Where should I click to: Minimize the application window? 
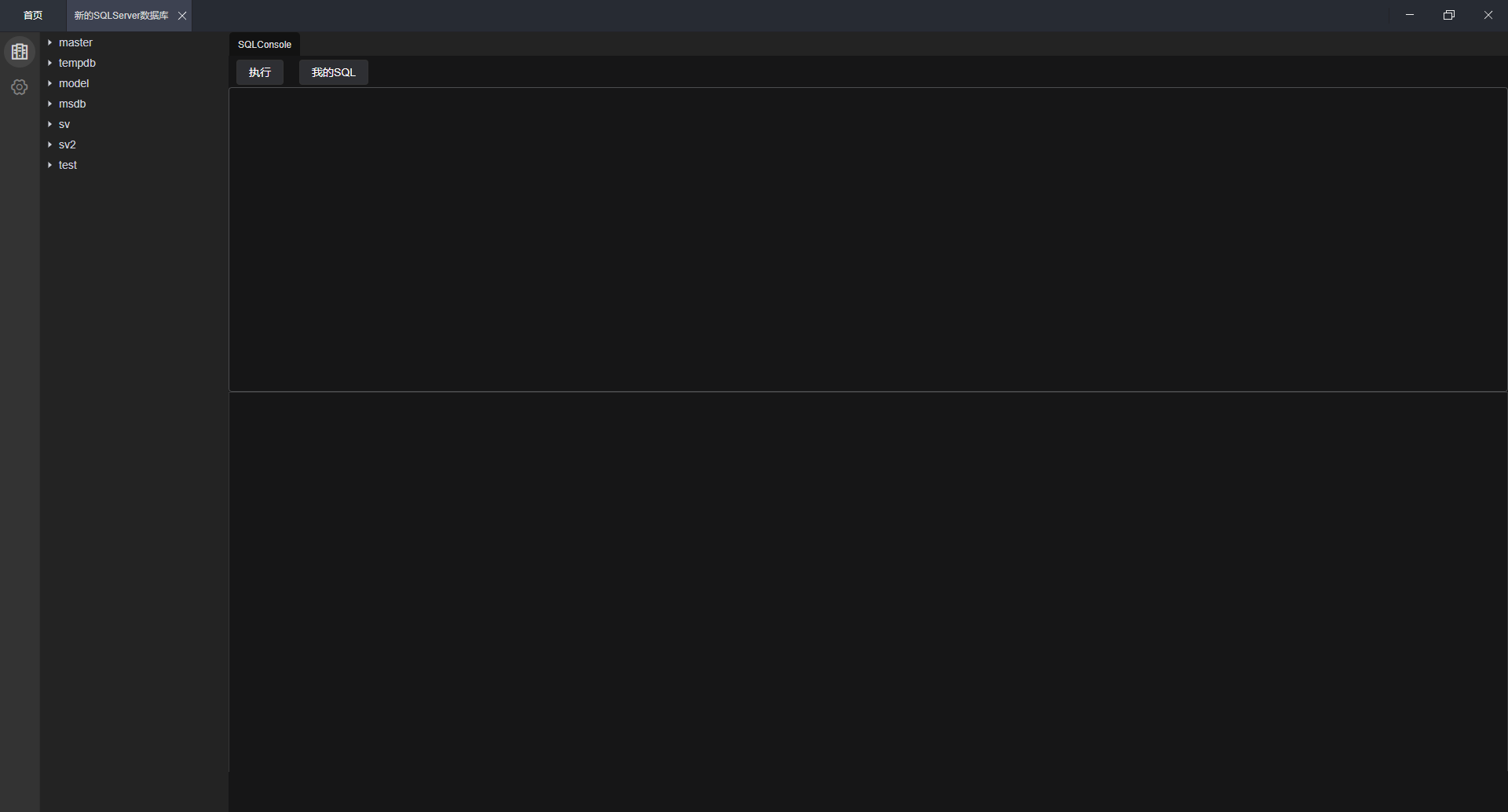pos(1410,15)
